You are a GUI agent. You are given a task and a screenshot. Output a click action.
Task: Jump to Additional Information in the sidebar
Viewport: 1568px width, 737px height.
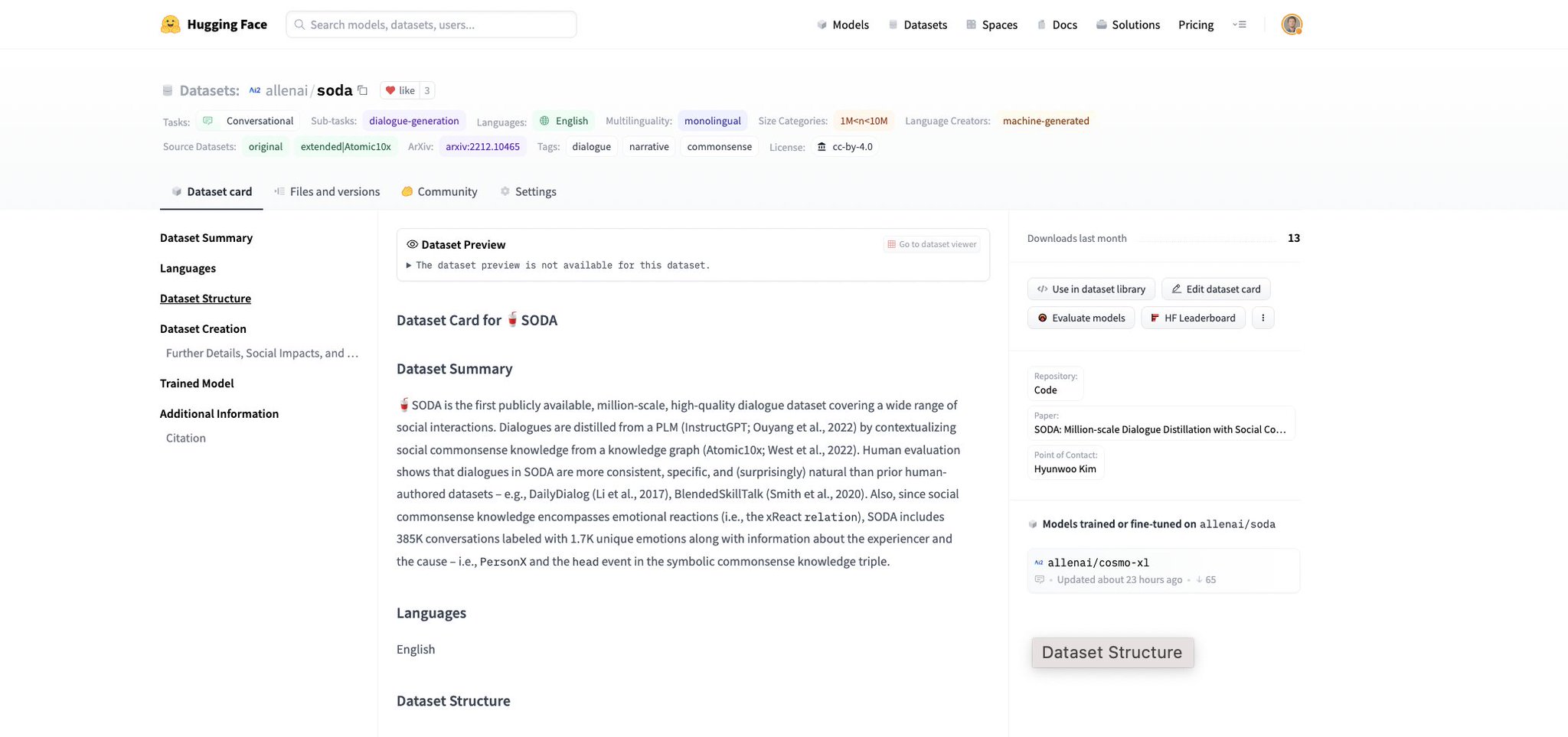point(219,413)
